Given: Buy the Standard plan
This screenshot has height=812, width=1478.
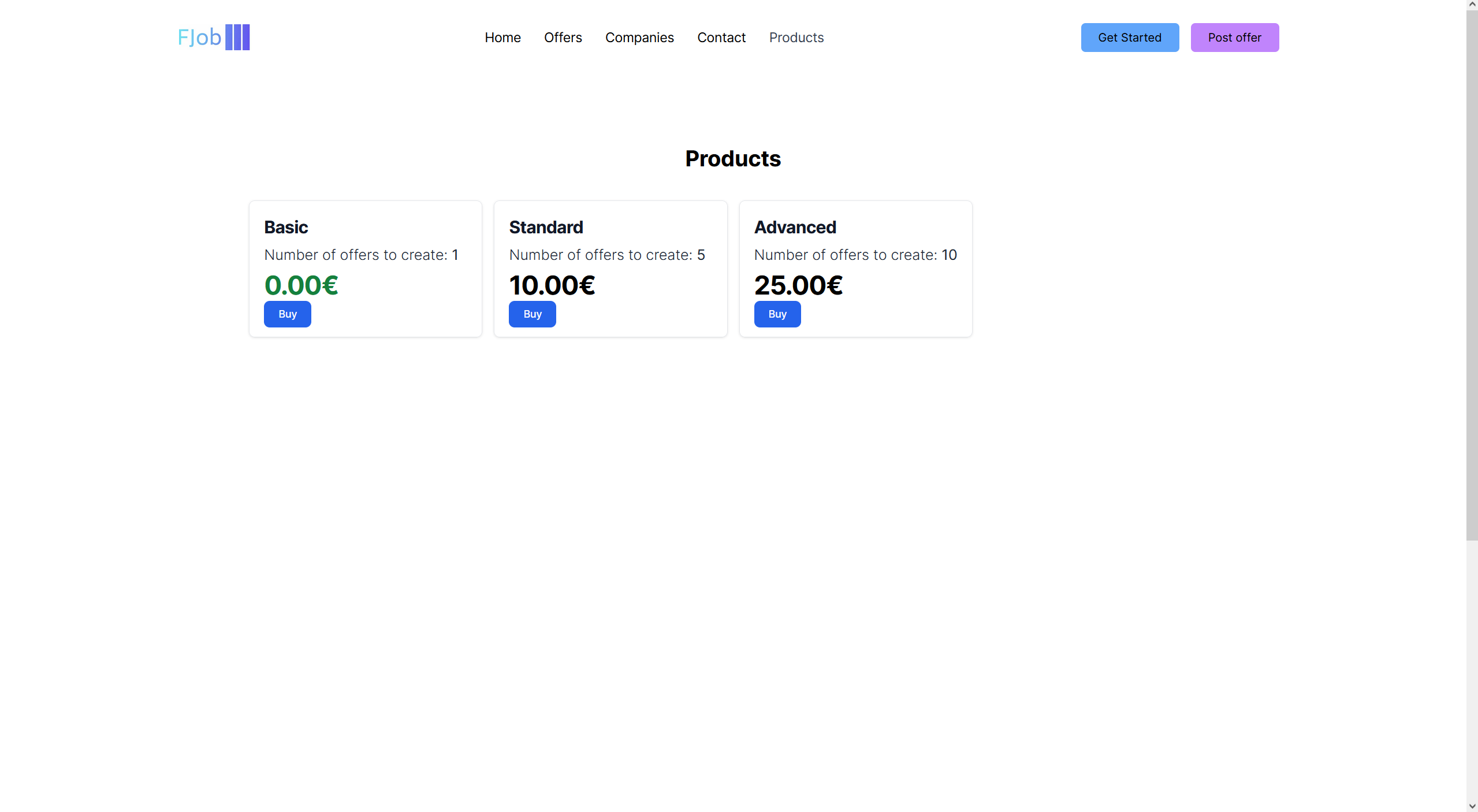Looking at the screenshot, I should point(532,314).
